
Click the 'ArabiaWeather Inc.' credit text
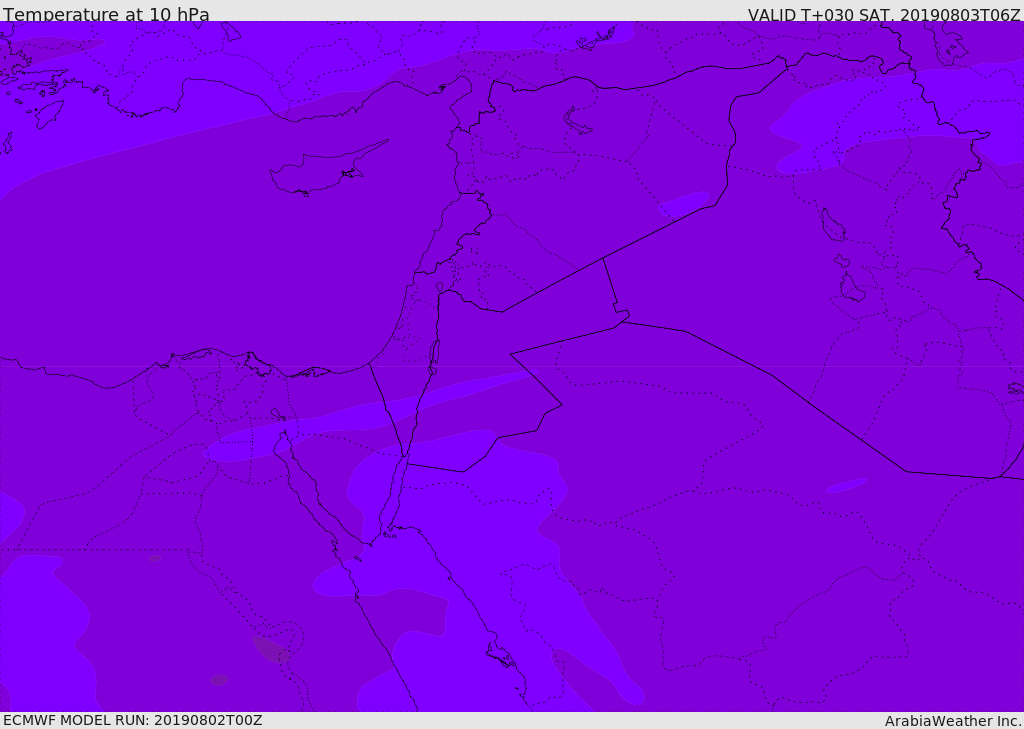click(x=953, y=721)
